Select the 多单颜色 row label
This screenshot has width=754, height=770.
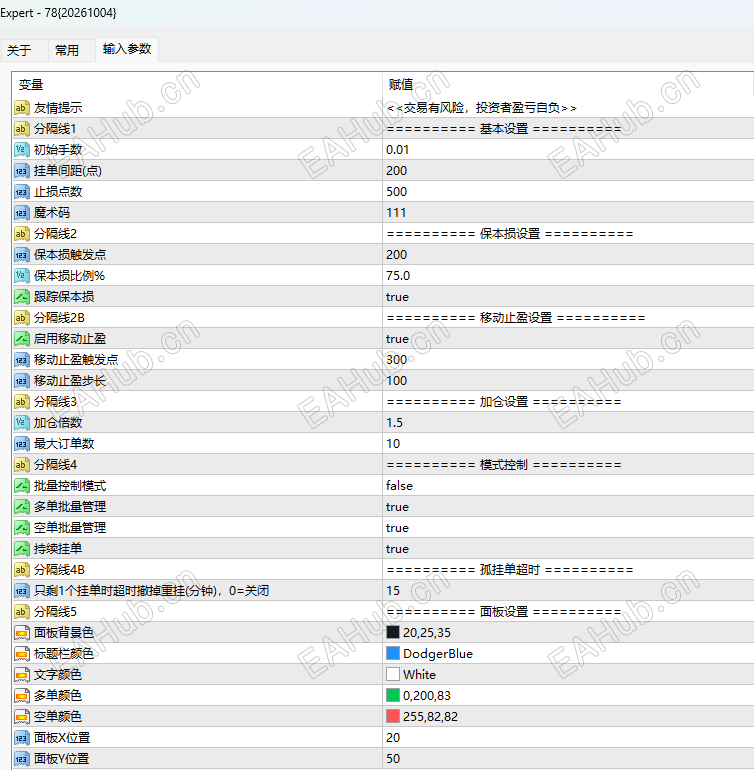point(57,695)
